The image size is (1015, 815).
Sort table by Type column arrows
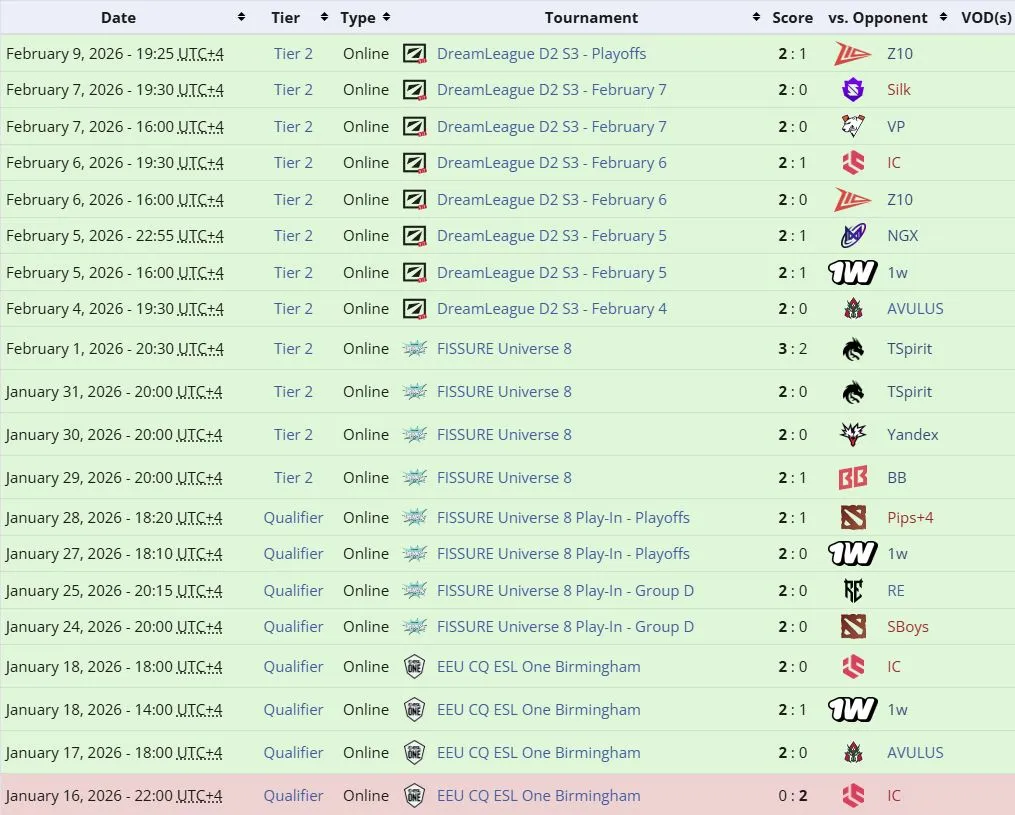click(x=386, y=17)
